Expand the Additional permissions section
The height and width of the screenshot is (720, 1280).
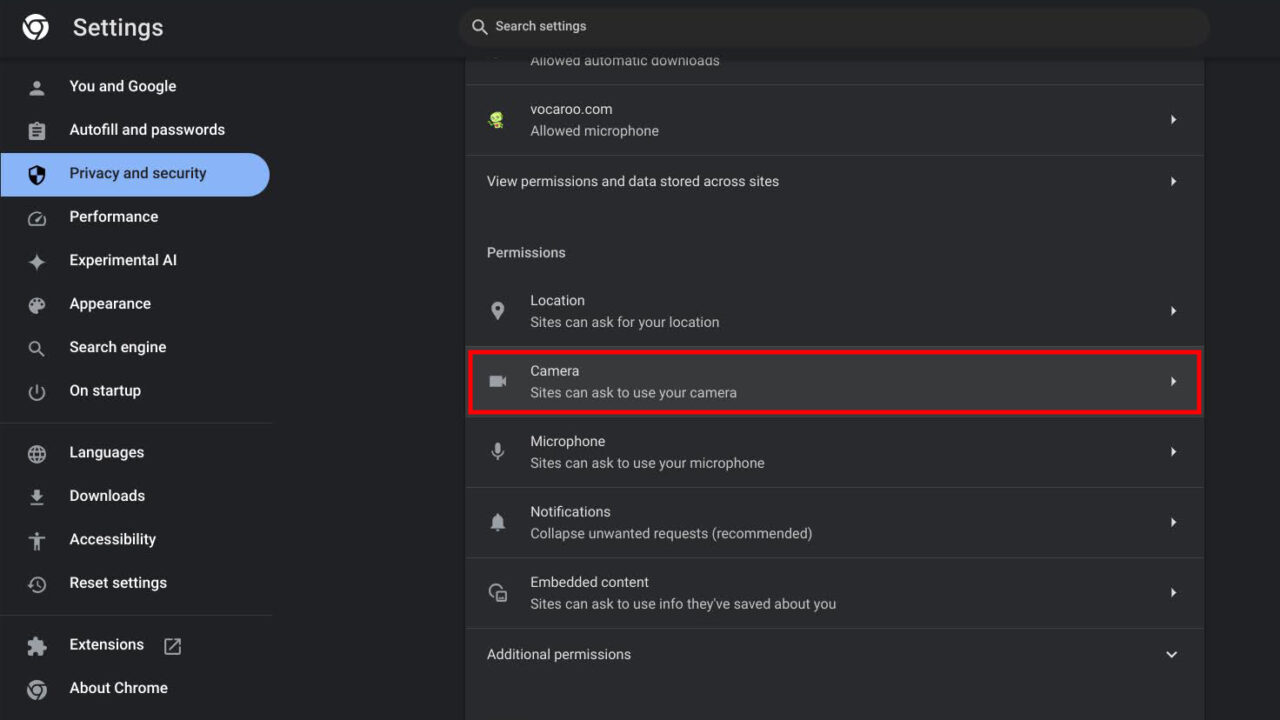click(1171, 654)
